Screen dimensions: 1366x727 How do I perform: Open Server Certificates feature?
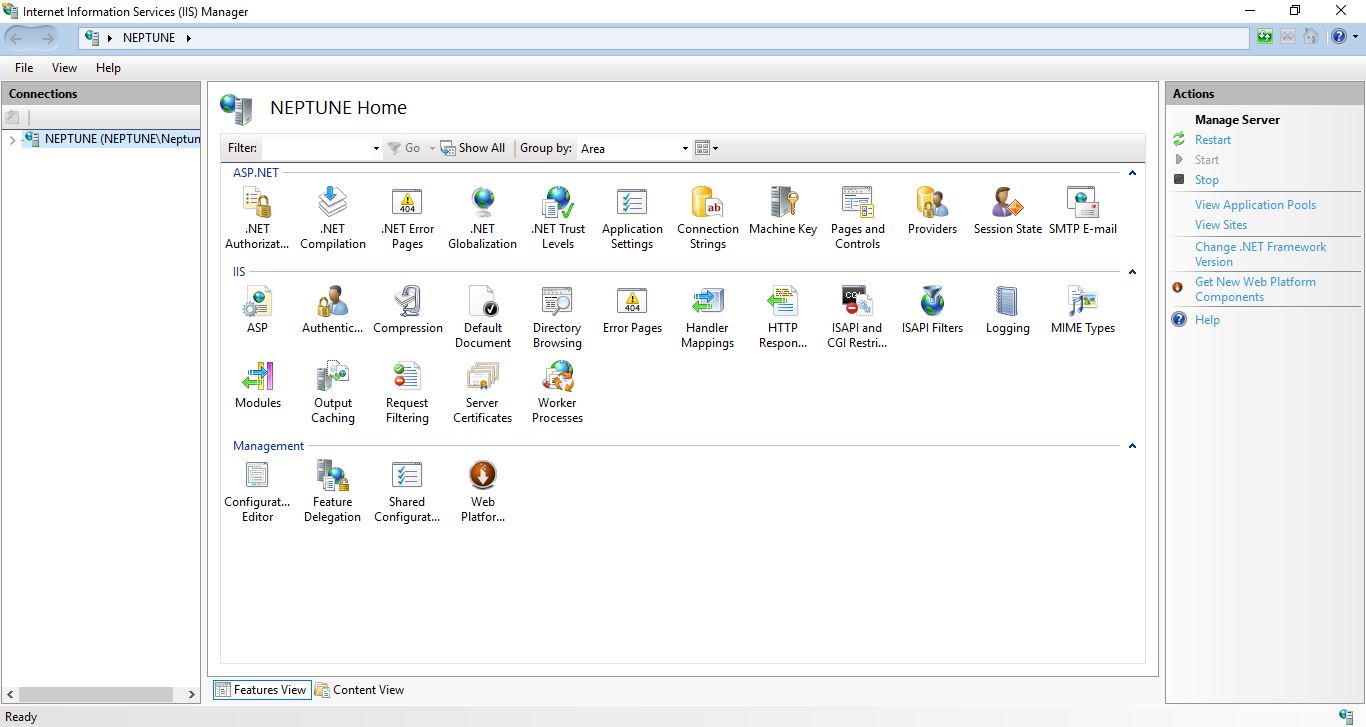coord(483,392)
